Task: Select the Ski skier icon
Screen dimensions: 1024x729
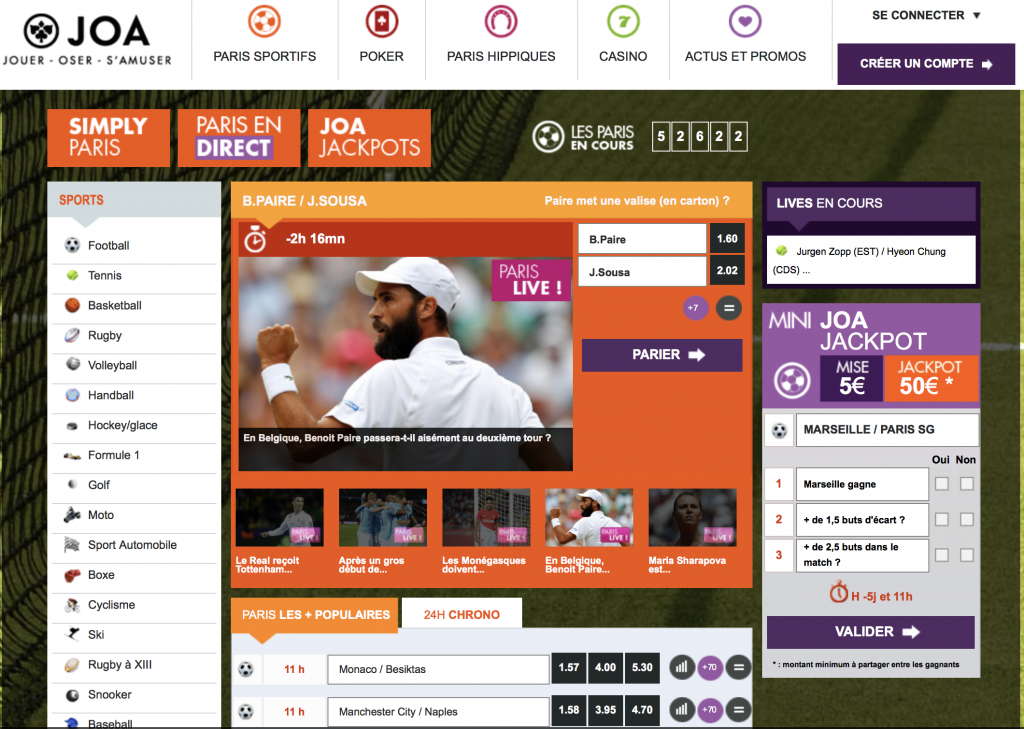Action: 72,634
